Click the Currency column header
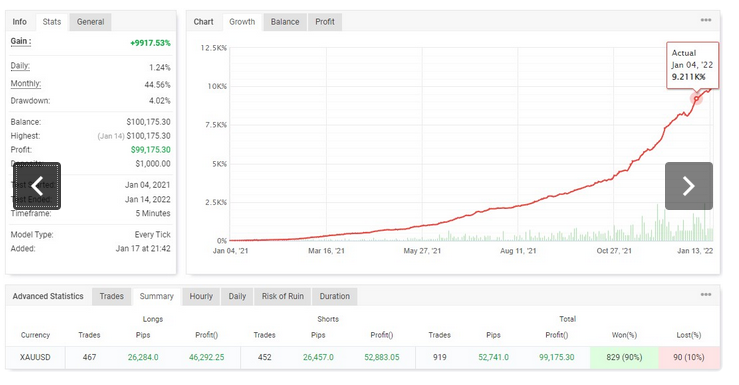Viewport: 739px width, 385px height. pyautogui.click(x=35, y=335)
